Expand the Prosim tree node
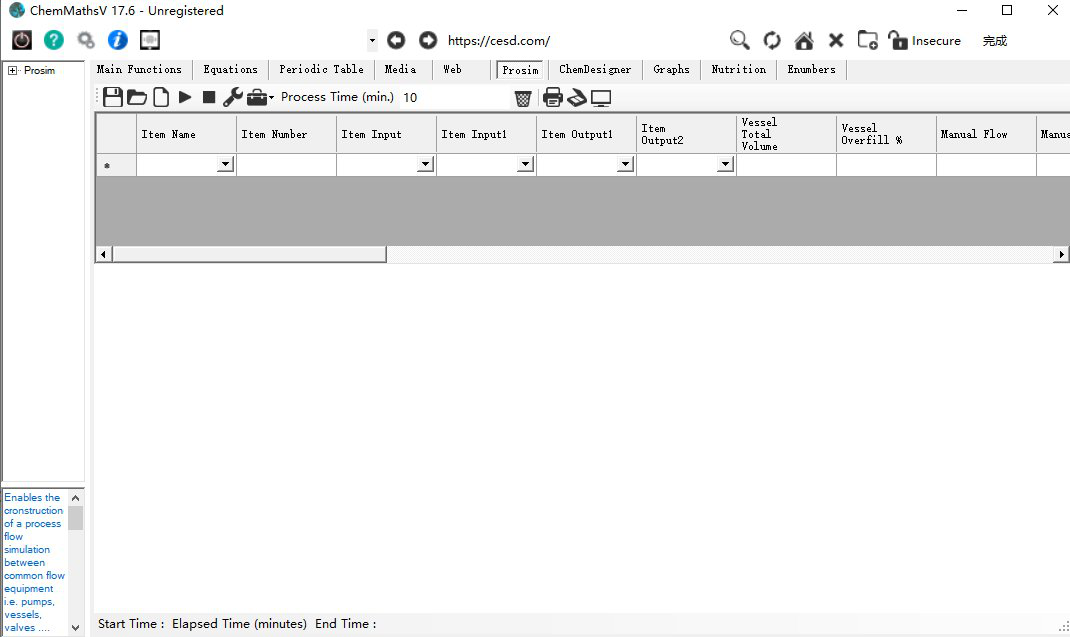The width and height of the screenshot is (1070, 637). (12, 71)
